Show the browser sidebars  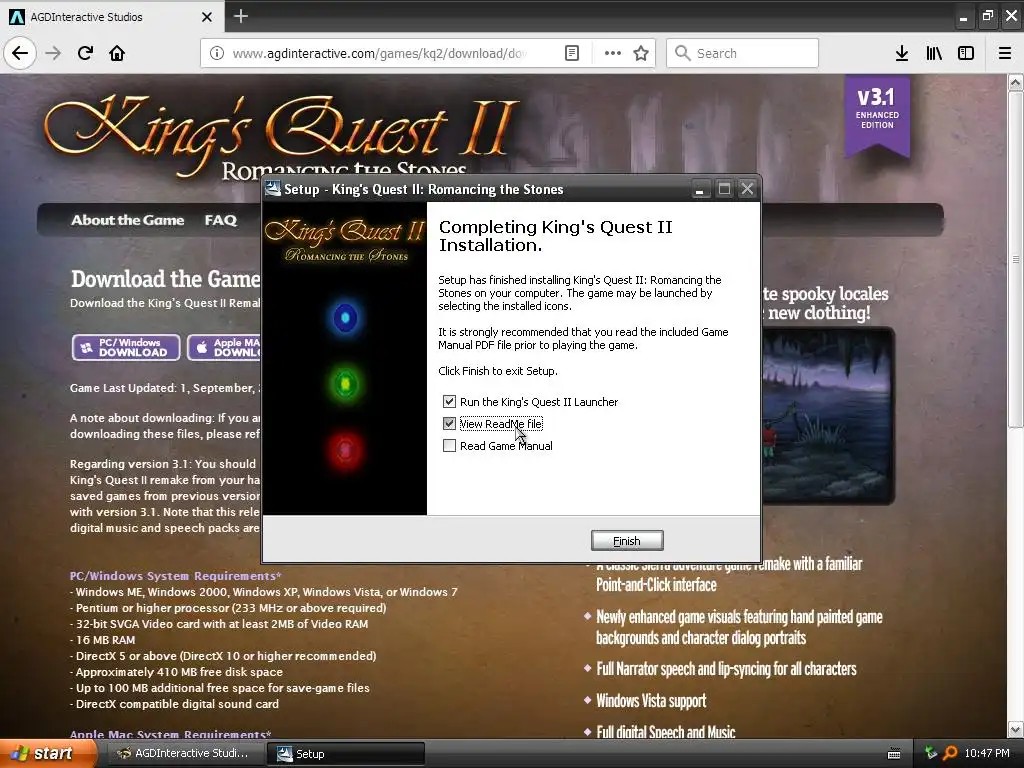point(966,53)
